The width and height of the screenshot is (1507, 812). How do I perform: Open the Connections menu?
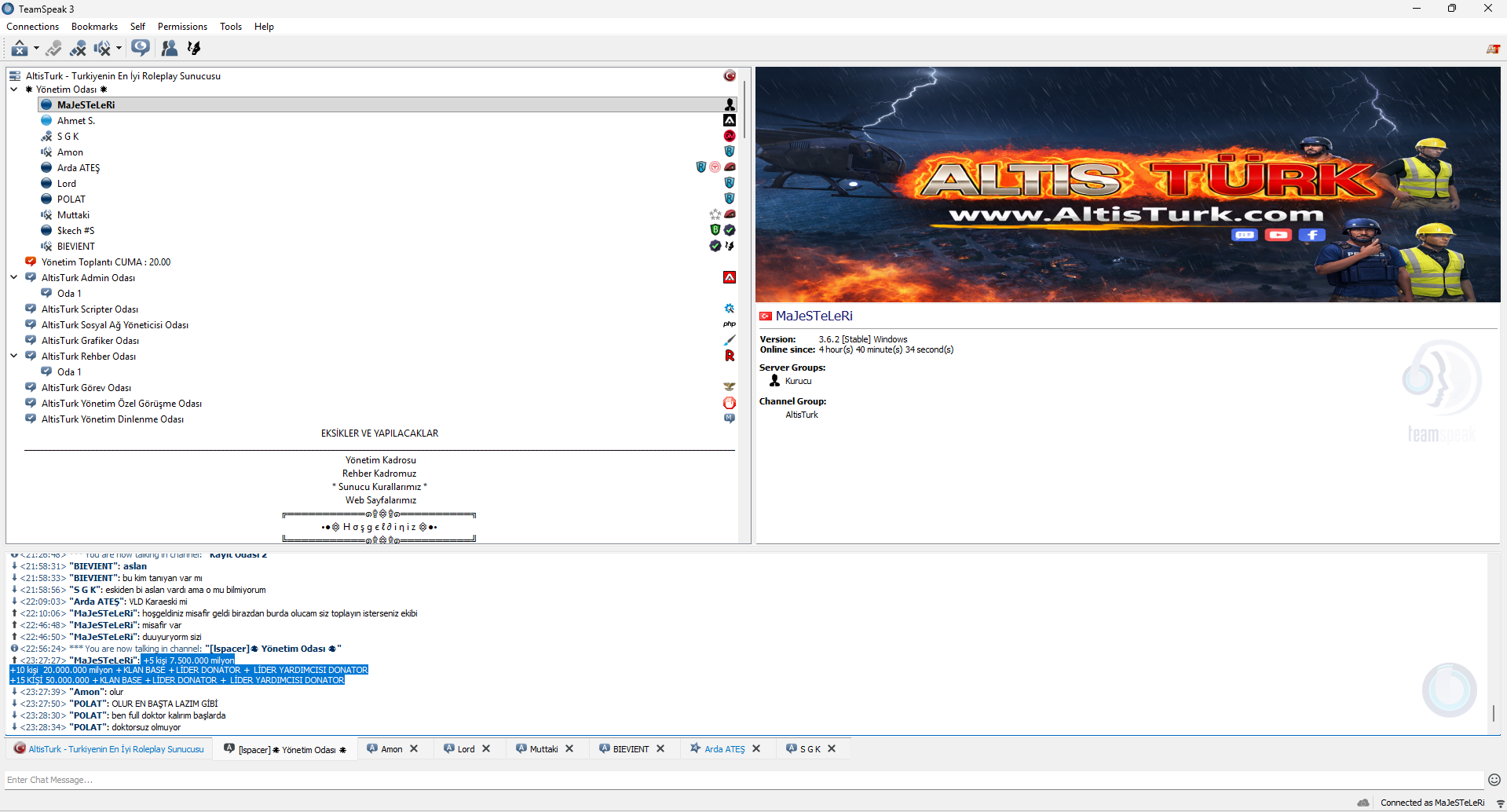pos(33,27)
